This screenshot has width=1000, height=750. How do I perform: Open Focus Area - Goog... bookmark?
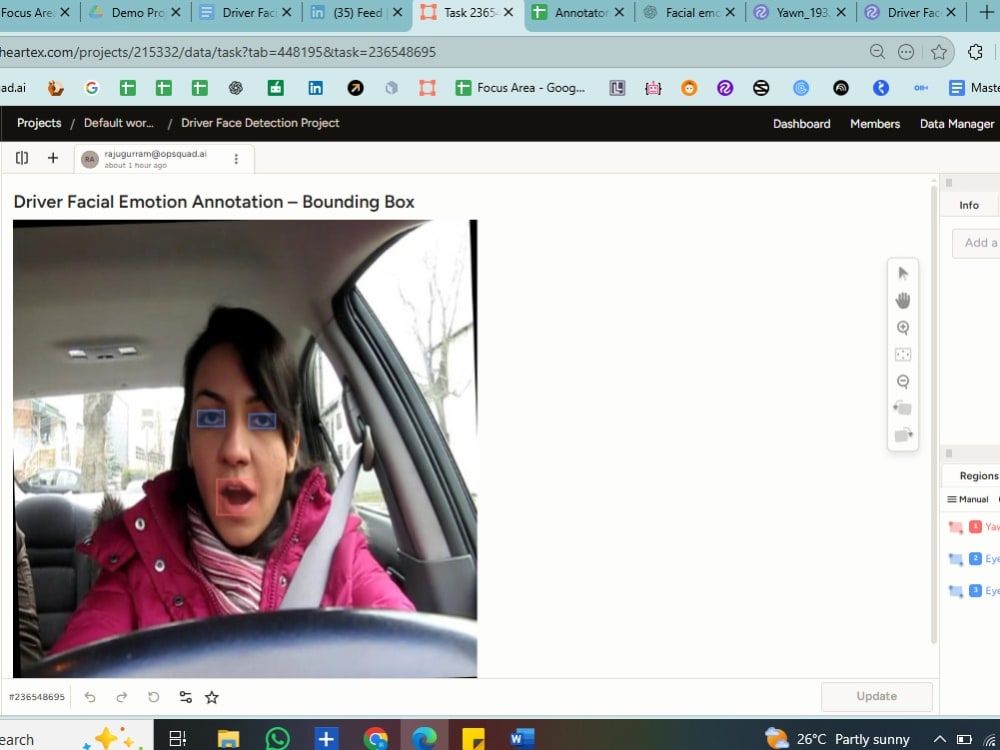[x=520, y=88]
